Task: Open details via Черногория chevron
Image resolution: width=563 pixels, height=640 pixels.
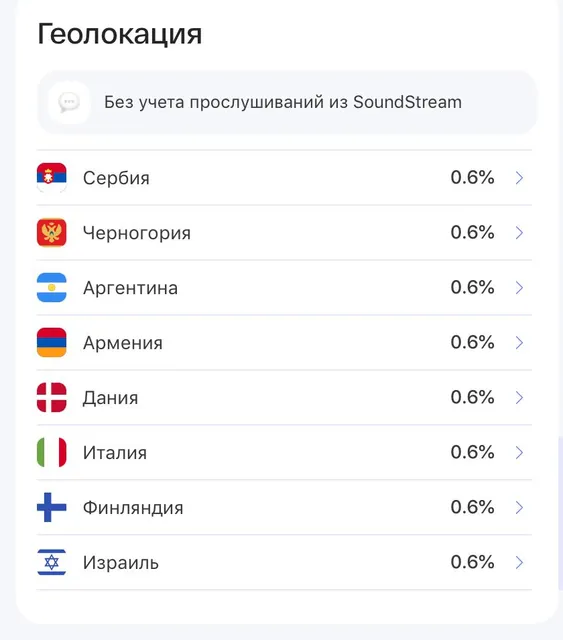Action: tap(519, 233)
